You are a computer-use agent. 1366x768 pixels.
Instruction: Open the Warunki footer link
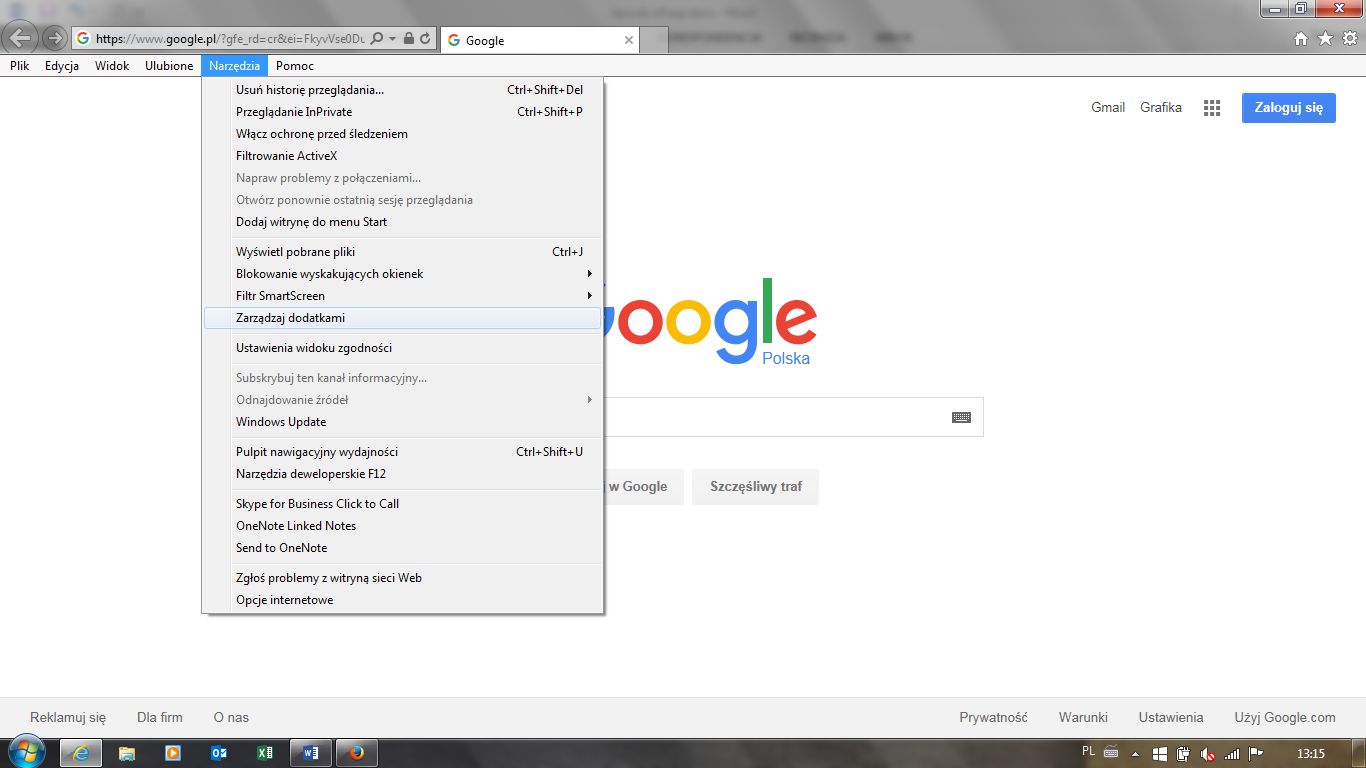[x=1083, y=717]
